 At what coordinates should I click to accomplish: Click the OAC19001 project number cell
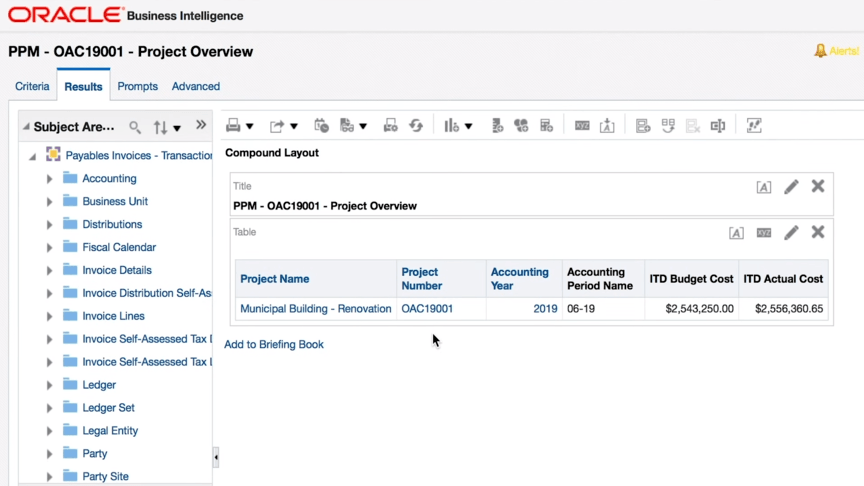427,309
